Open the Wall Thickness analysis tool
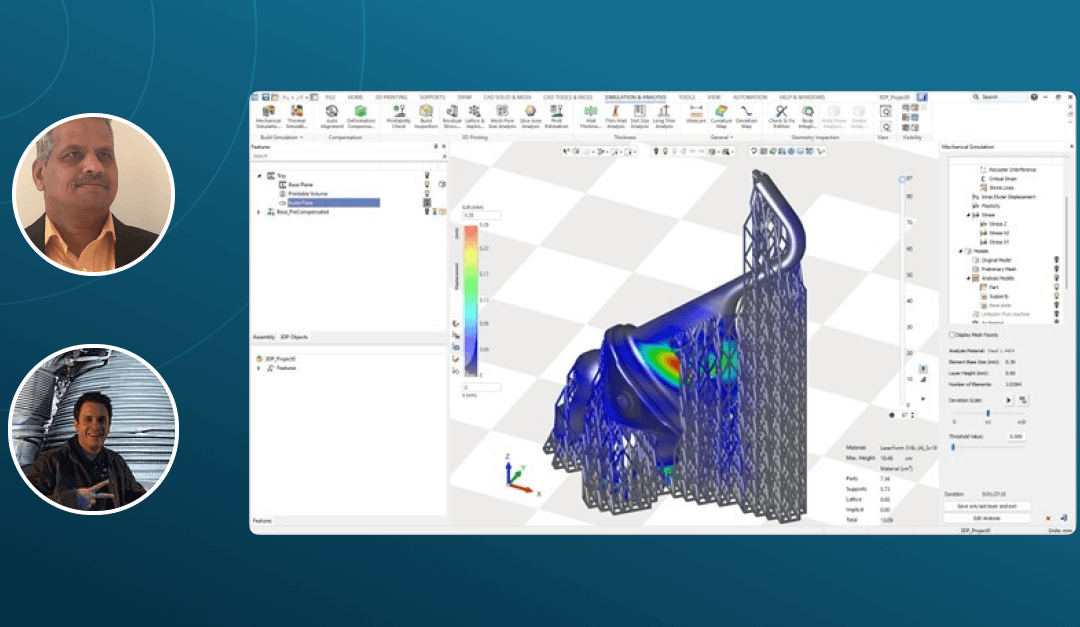Image resolution: width=1080 pixels, height=627 pixels. (x=590, y=116)
